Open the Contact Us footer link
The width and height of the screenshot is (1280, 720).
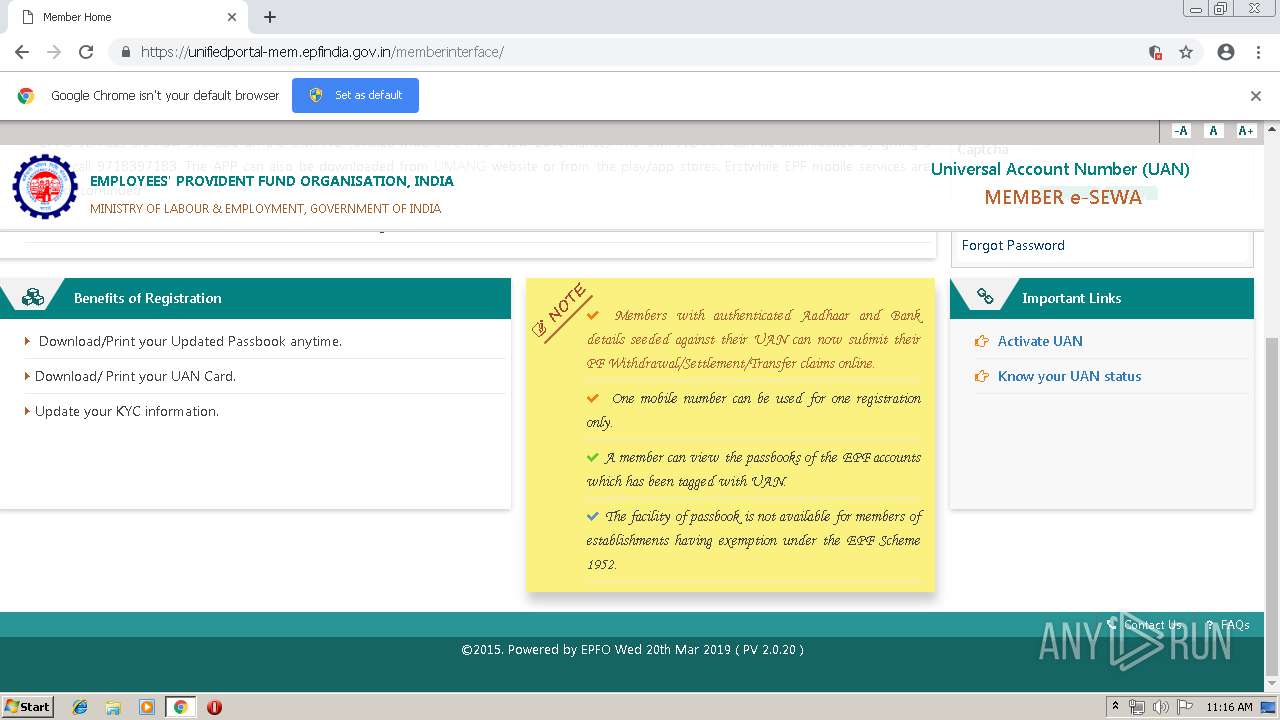[x=1152, y=625]
